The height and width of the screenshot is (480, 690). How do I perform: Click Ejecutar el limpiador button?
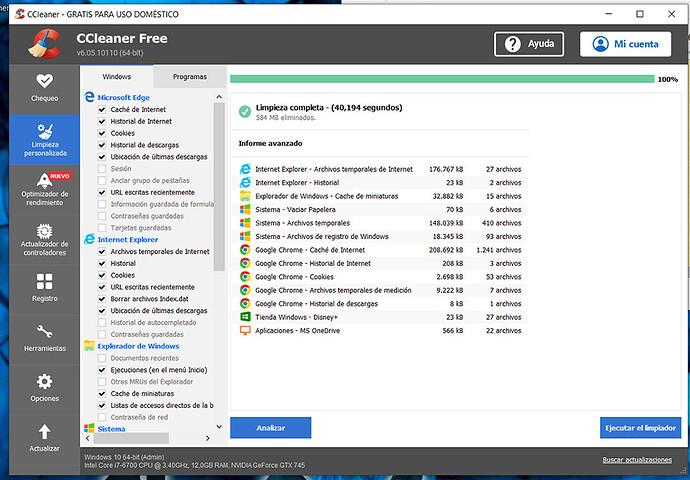(x=640, y=428)
